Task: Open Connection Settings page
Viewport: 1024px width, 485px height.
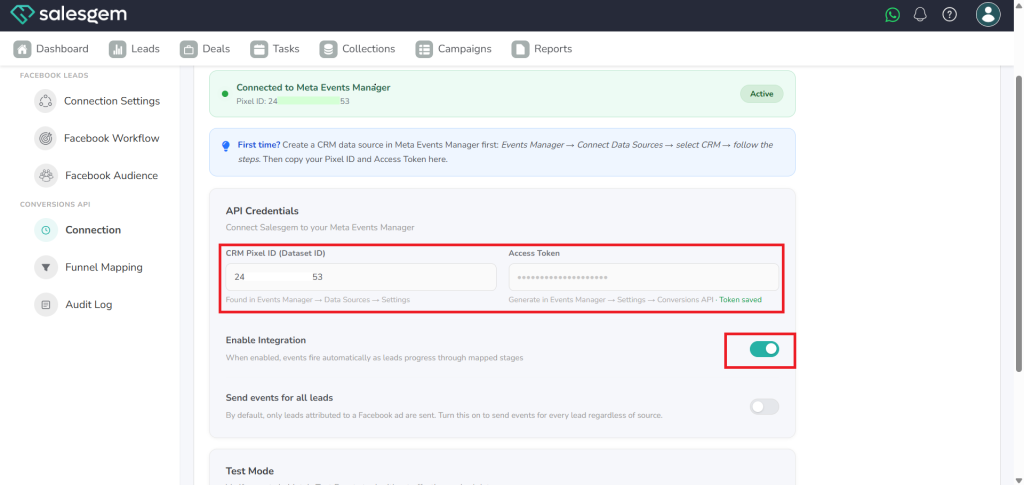Action: pos(112,101)
